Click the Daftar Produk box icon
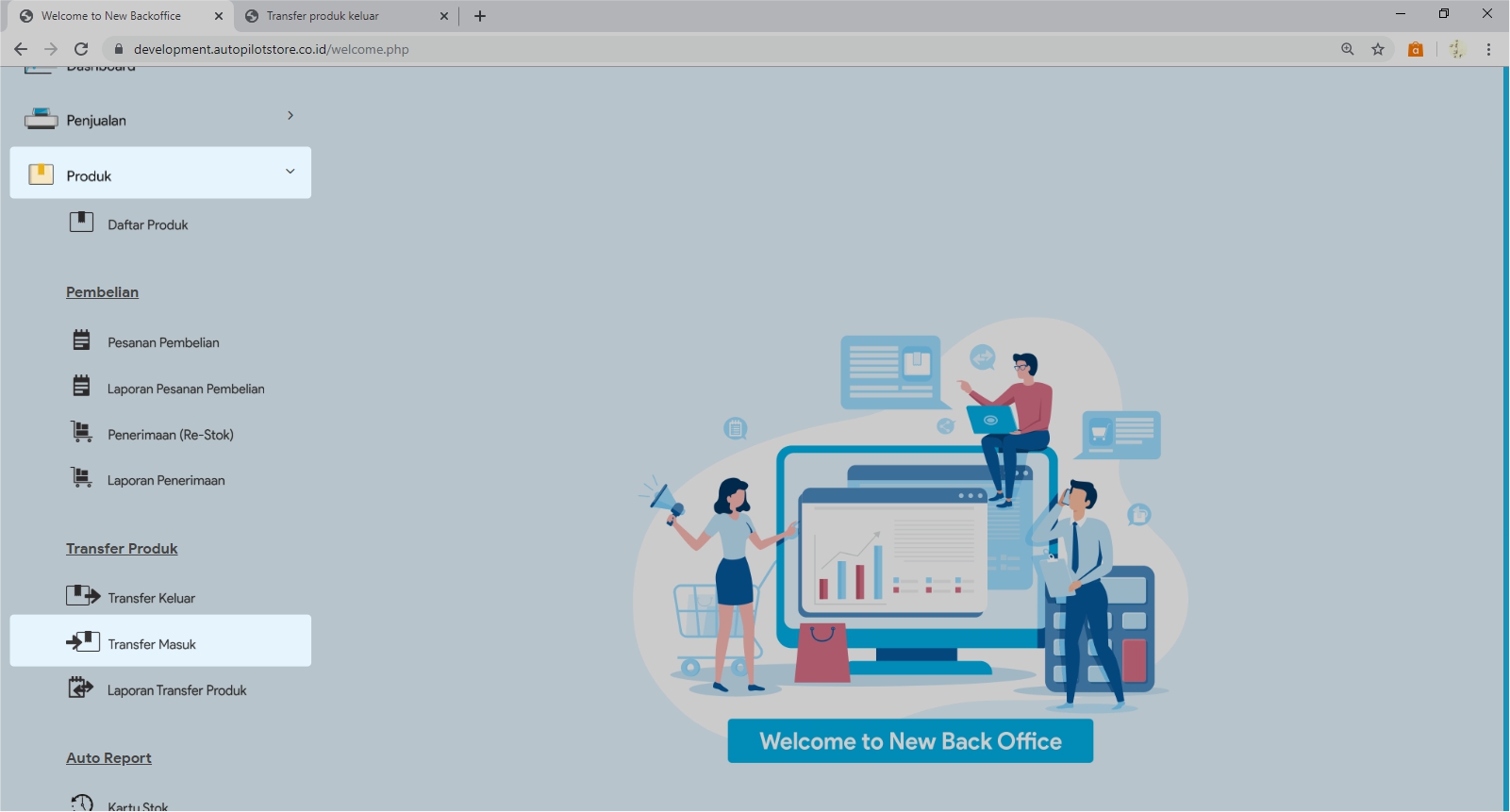This screenshot has height=812, width=1510. (81, 223)
